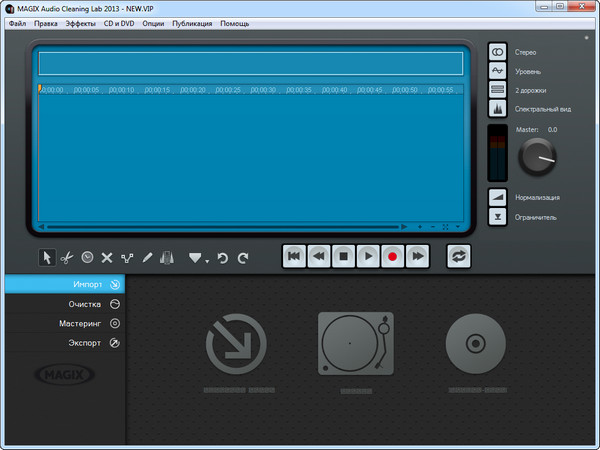Click the Нормализация label
This screenshot has width=600, height=450.
tap(537, 198)
